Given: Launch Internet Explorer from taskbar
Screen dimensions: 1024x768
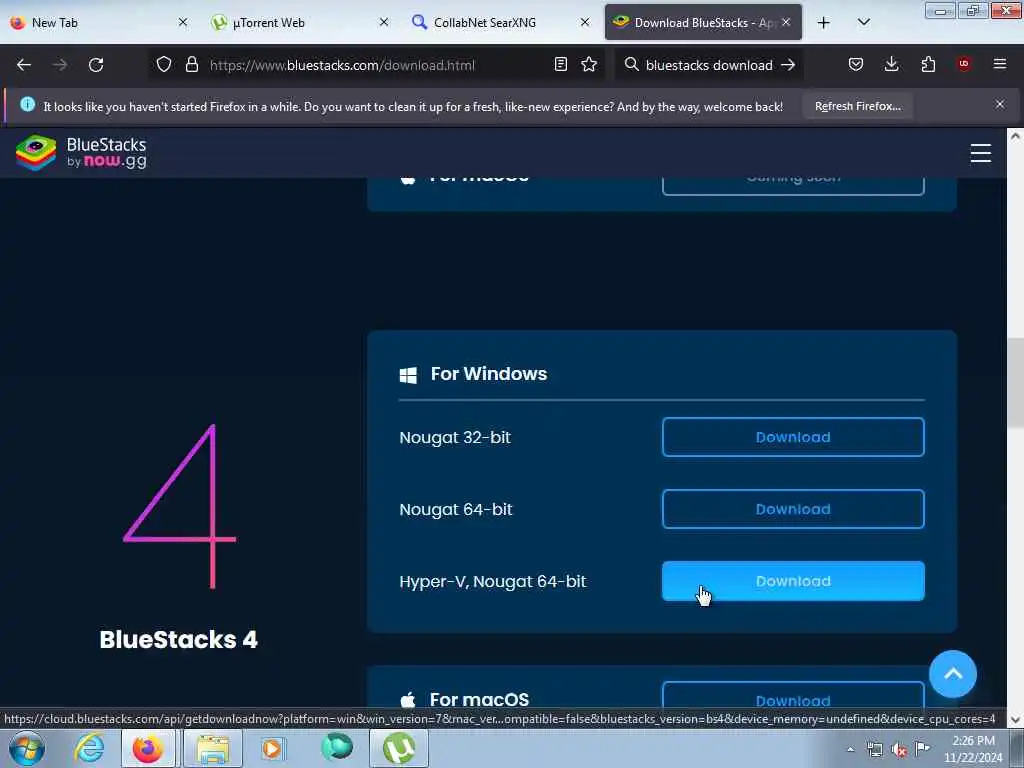Looking at the screenshot, I should point(89,748).
